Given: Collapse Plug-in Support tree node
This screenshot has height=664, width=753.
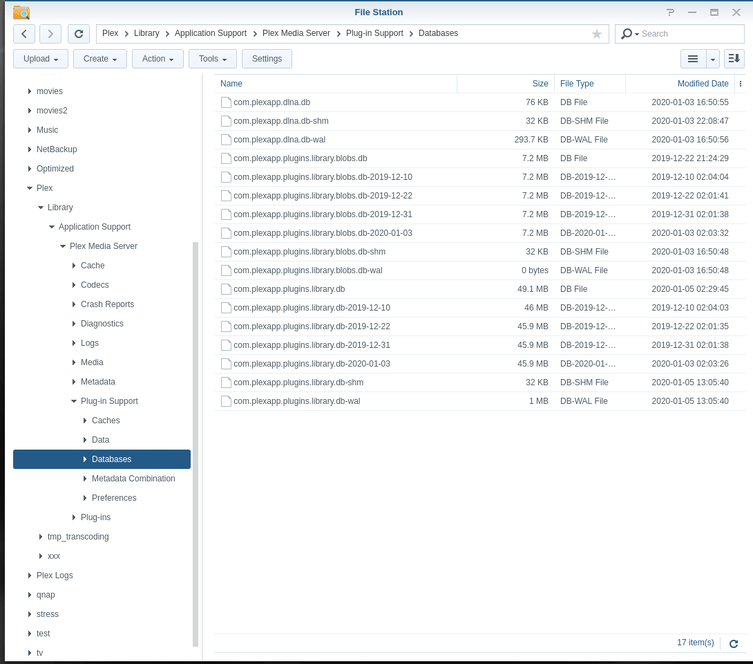Looking at the screenshot, I should [73, 401].
